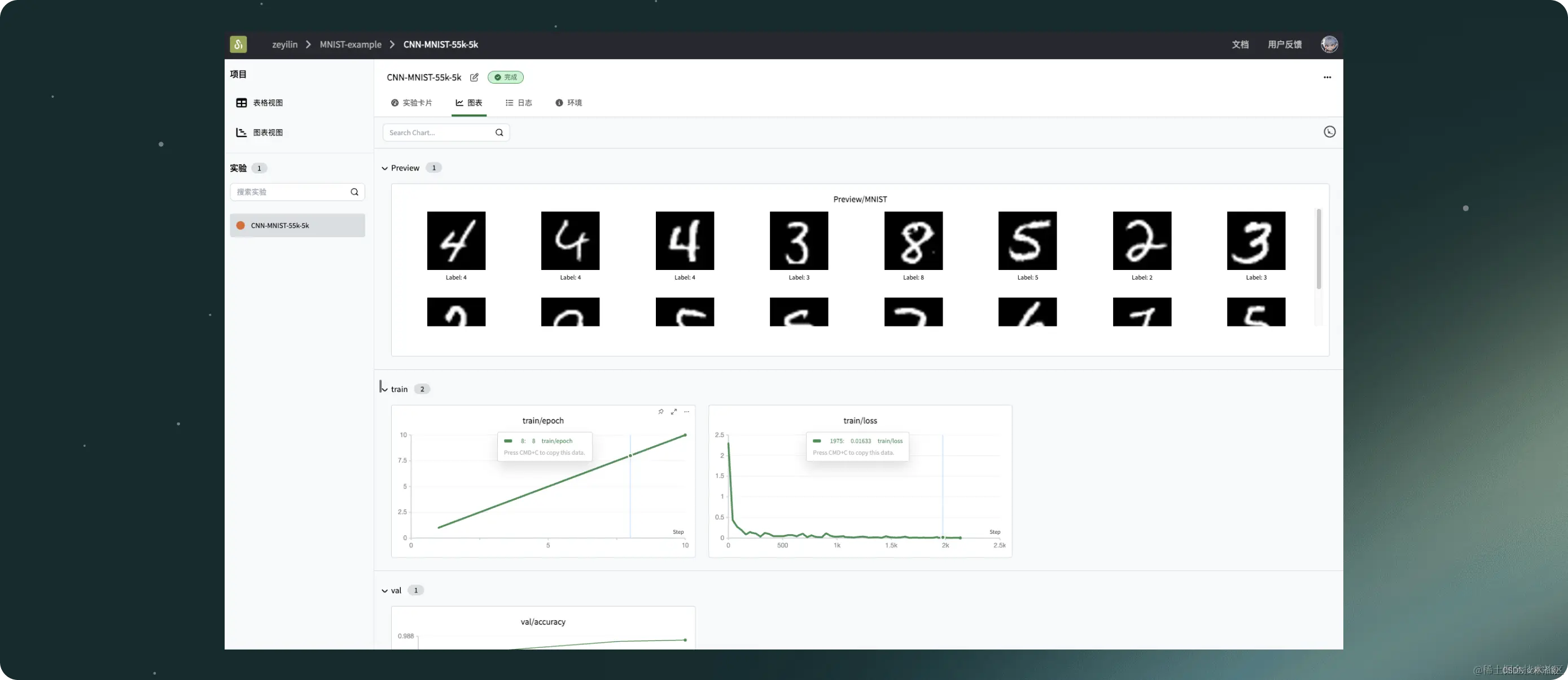1568x680 pixels.
Task: Click the orange color dot of CNN-MNIST-55k-5k
Action: click(x=240, y=225)
